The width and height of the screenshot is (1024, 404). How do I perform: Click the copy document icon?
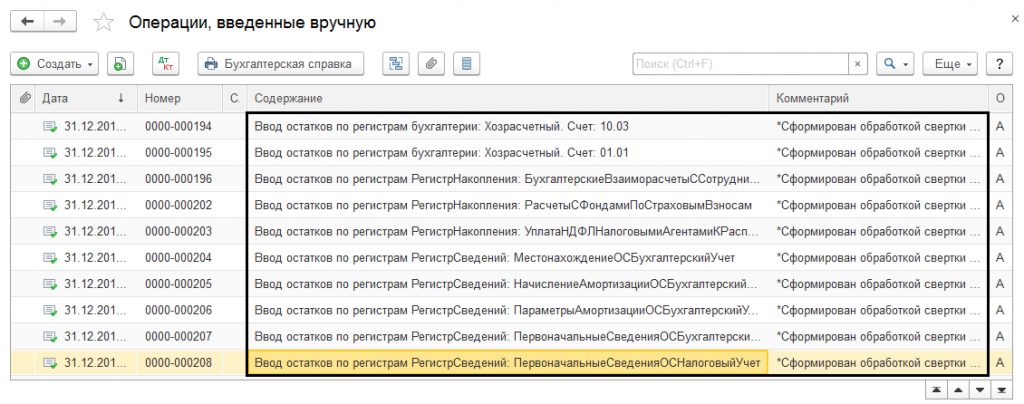pos(119,64)
